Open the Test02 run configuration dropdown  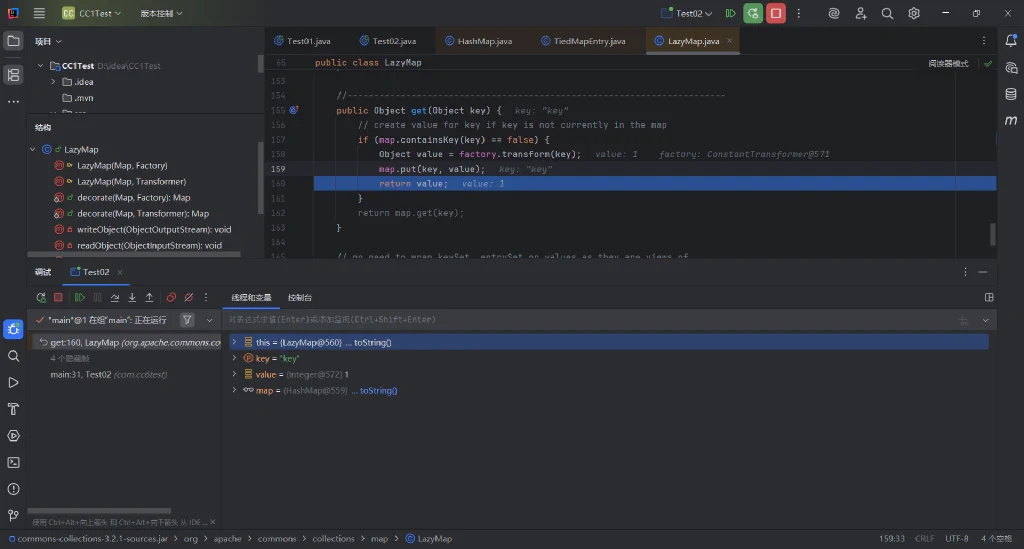[x=686, y=13]
